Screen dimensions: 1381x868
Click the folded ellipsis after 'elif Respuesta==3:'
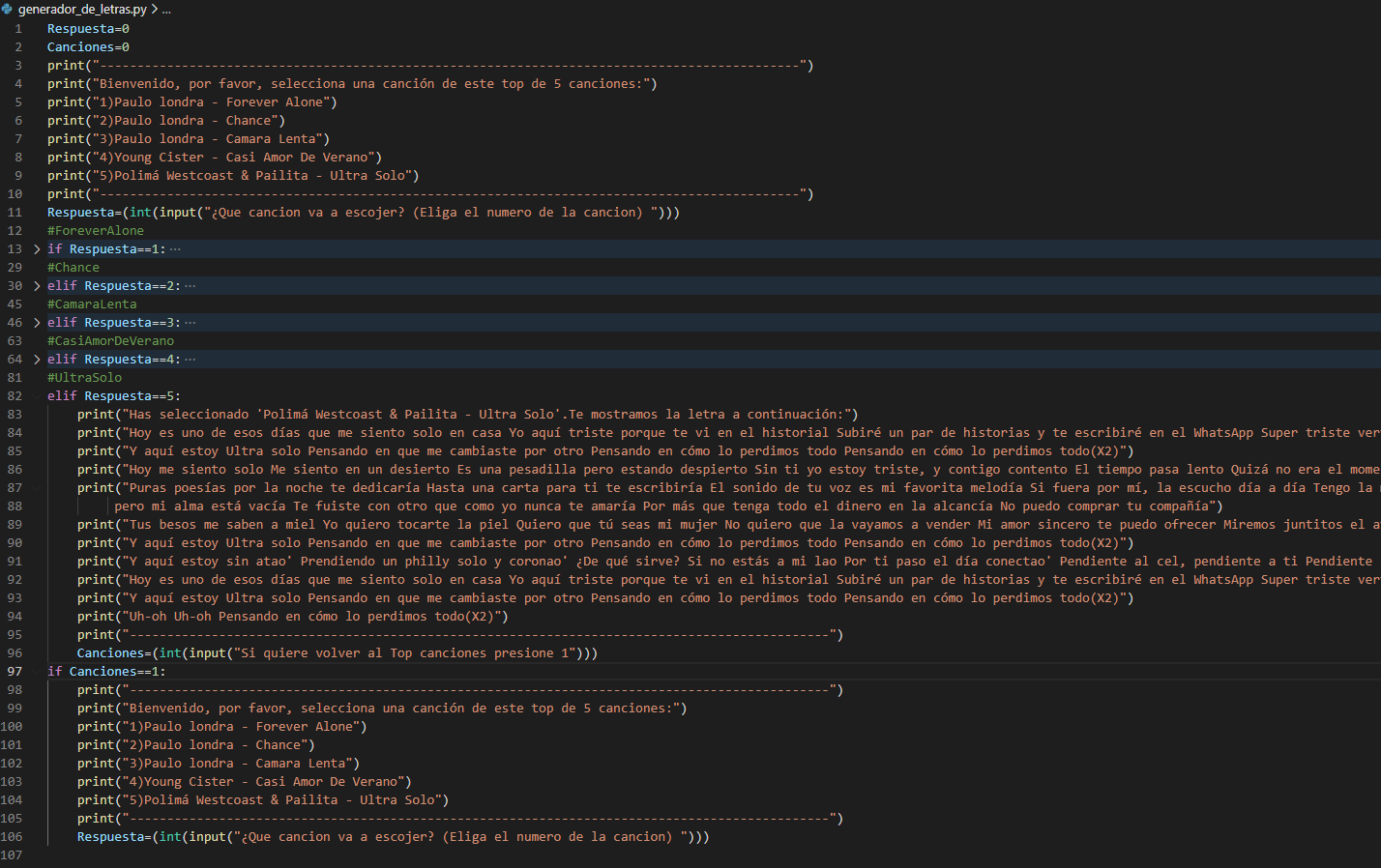(191, 323)
